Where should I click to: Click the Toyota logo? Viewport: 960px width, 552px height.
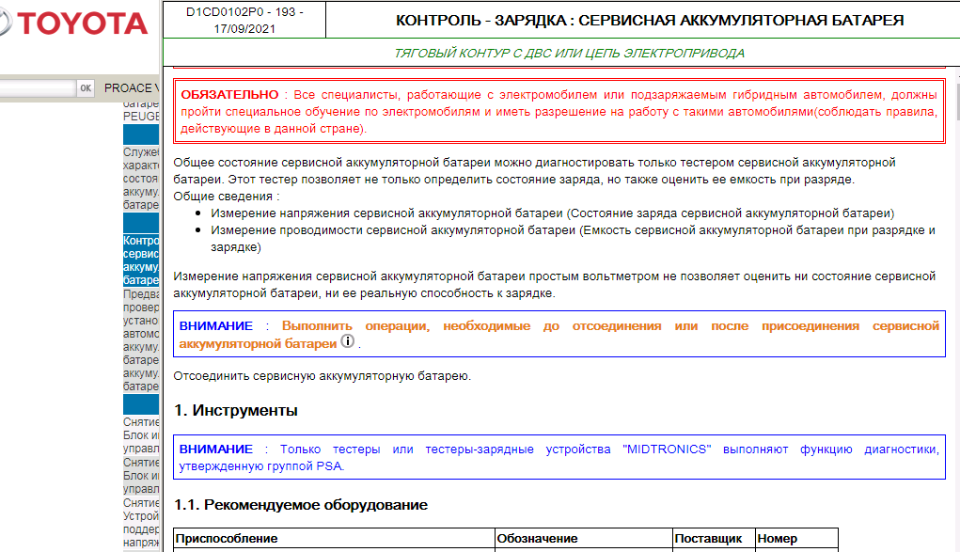tap(73, 23)
